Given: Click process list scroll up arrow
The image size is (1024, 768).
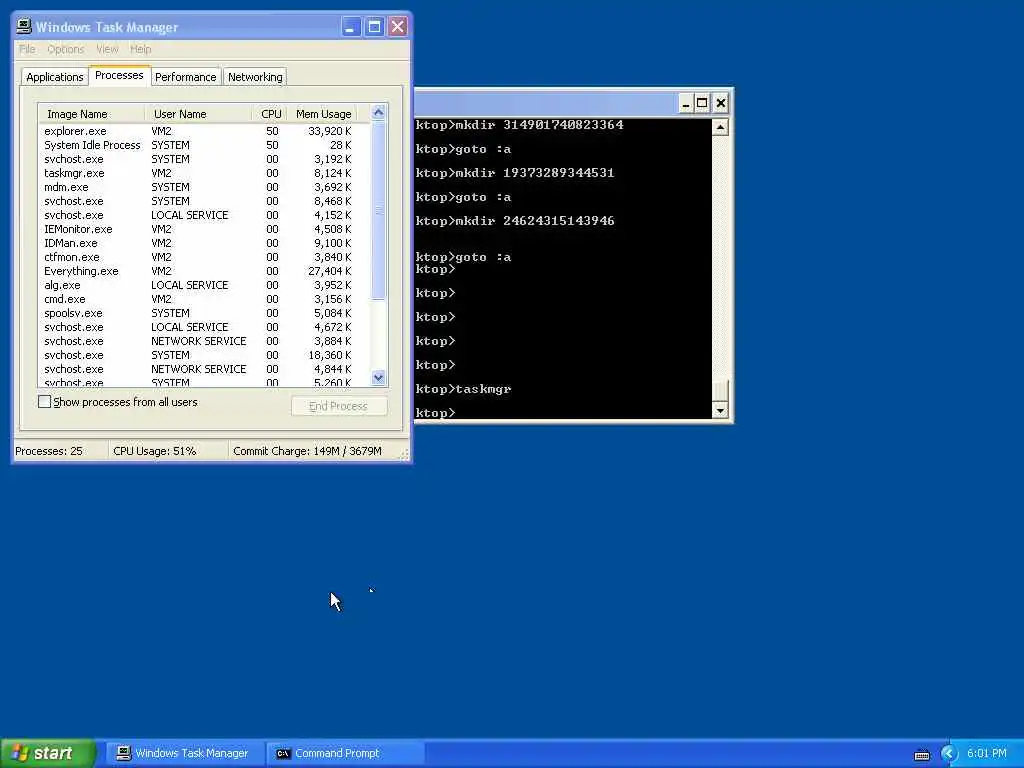Looking at the screenshot, I should 378,113.
